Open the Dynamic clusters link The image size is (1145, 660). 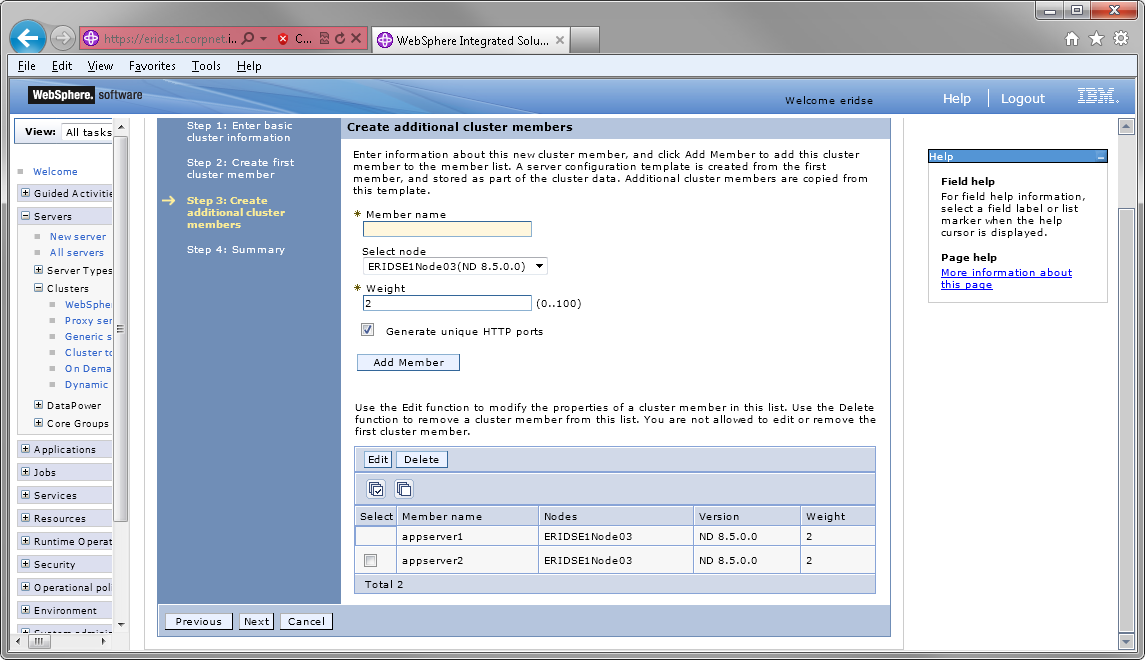[86, 385]
